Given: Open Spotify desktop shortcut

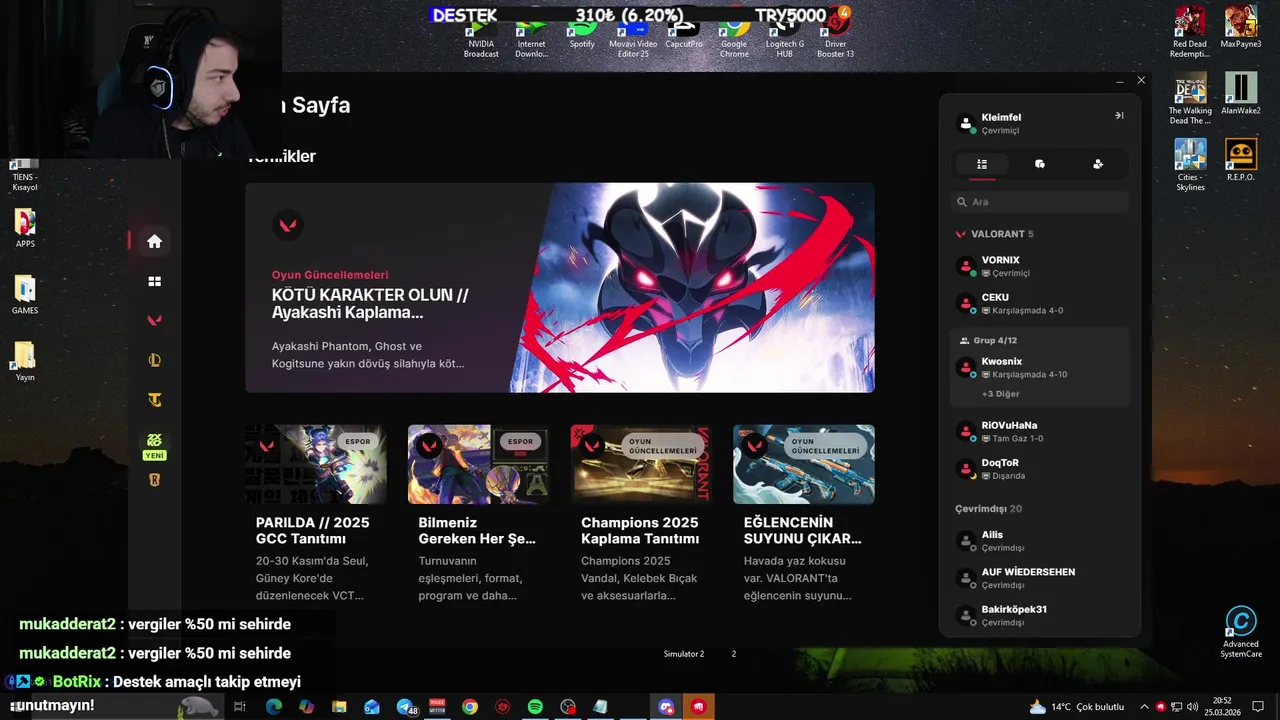Looking at the screenshot, I should (x=582, y=33).
